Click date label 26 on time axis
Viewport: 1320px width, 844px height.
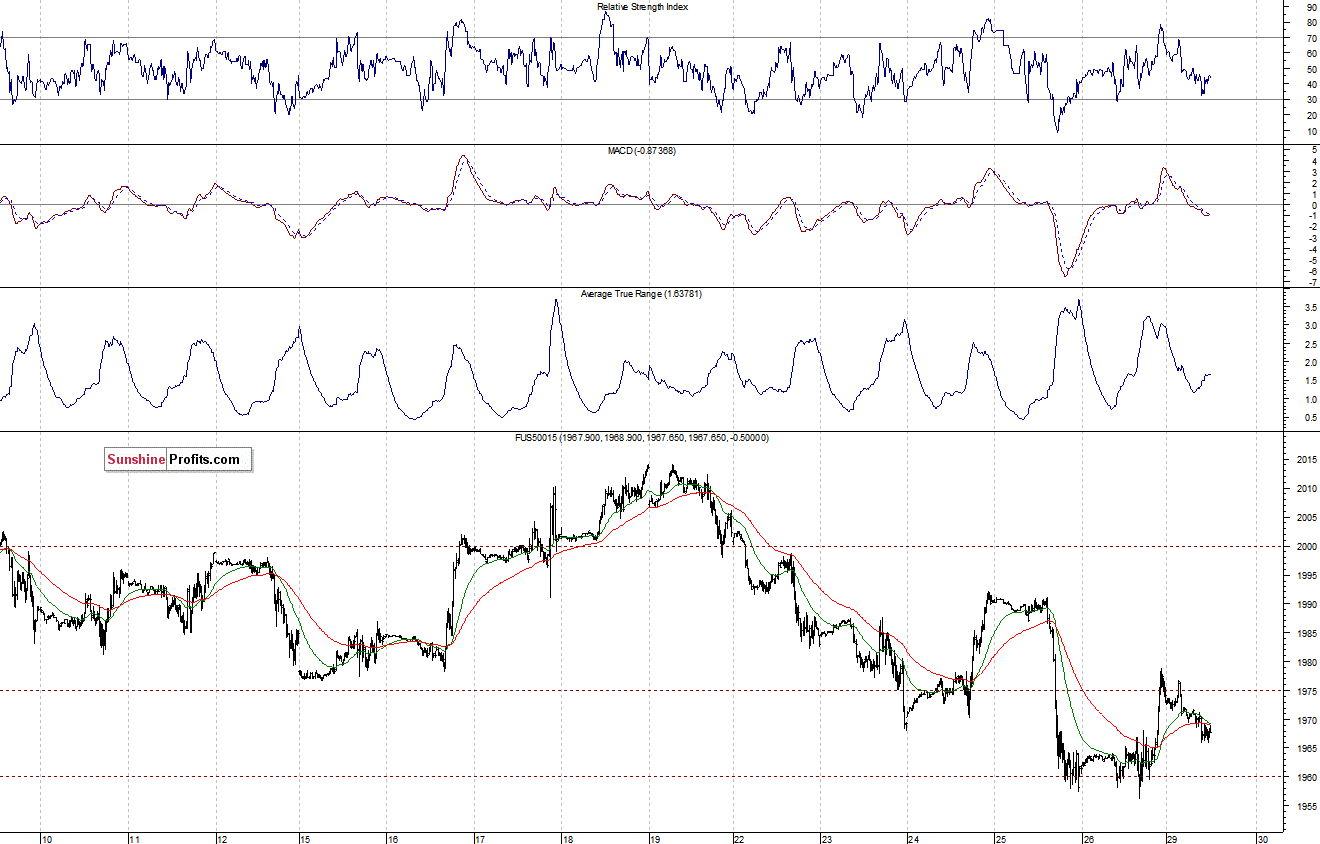(x=1087, y=839)
